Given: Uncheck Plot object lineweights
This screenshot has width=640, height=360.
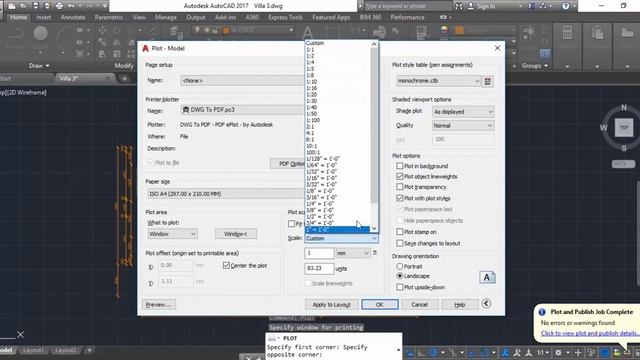Looking at the screenshot, I should click(400, 176).
